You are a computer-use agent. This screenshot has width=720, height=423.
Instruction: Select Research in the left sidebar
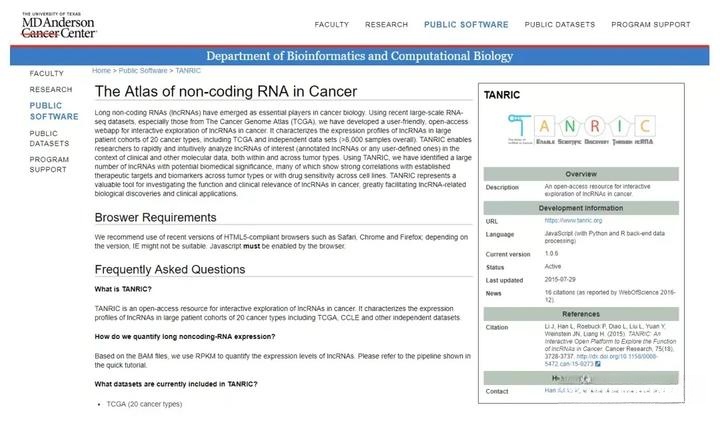point(51,89)
